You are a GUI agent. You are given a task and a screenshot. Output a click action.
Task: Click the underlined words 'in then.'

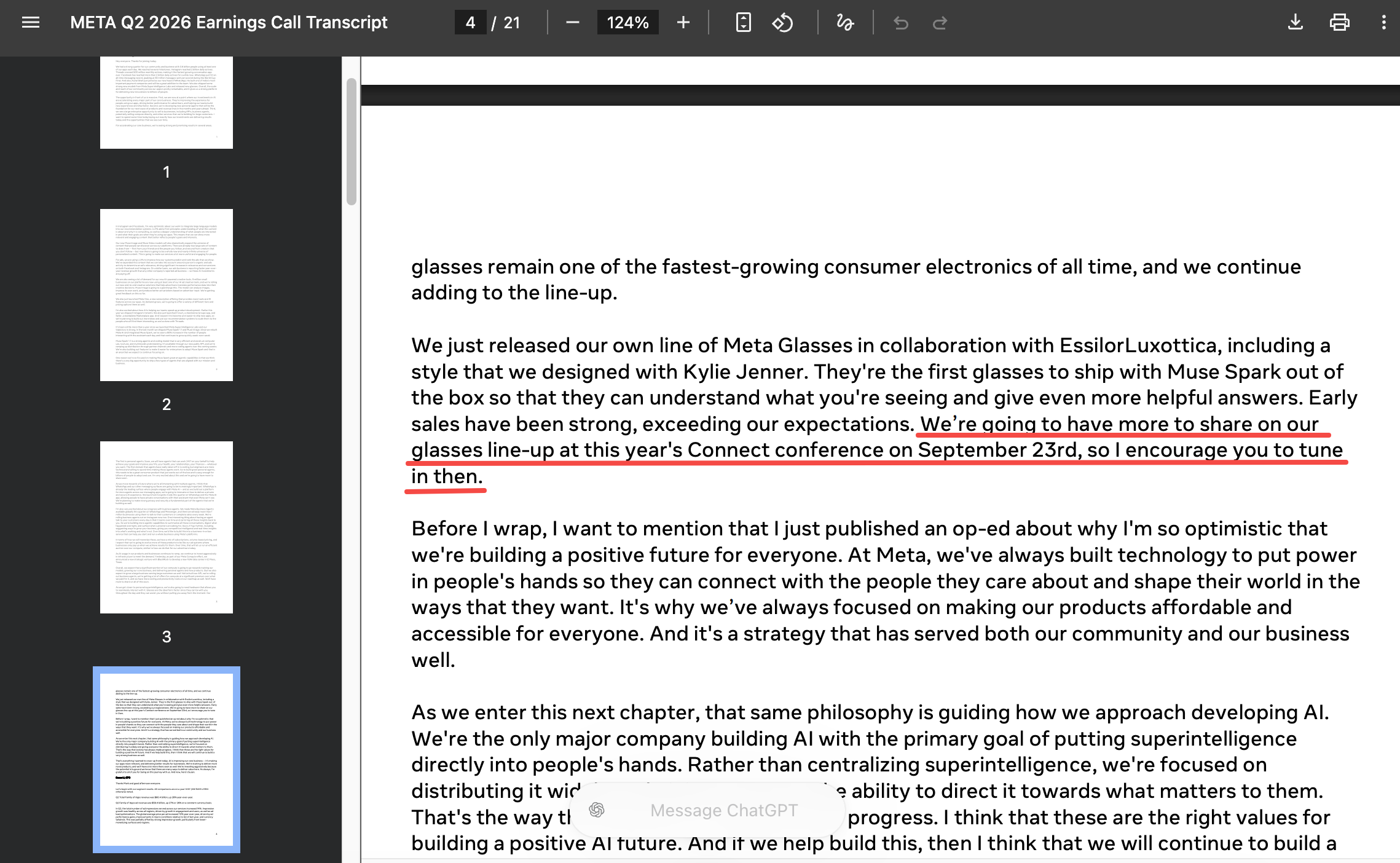pos(447,476)
